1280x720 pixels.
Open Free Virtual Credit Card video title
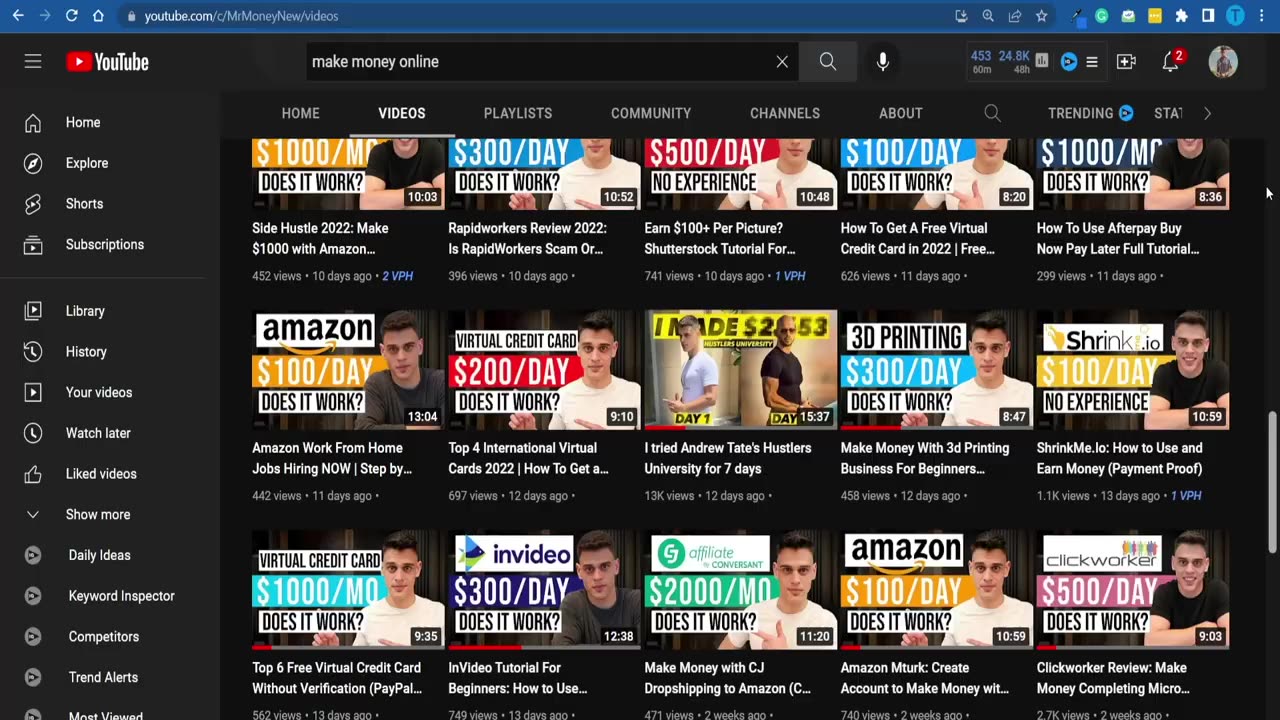(x=918, y=238)
